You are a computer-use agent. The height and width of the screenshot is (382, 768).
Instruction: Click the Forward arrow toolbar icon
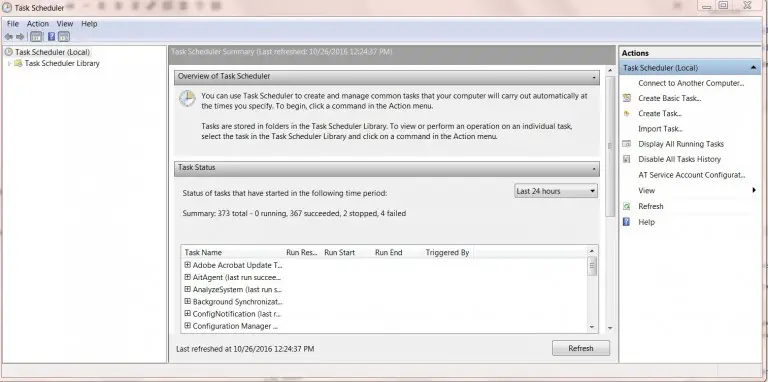20,37
